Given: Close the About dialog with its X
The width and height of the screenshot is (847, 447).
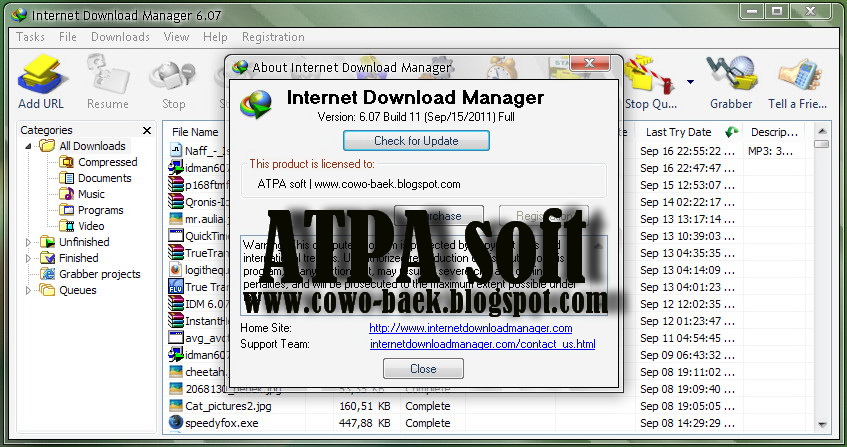Looking at the screenshot, I should click(589, 63).
